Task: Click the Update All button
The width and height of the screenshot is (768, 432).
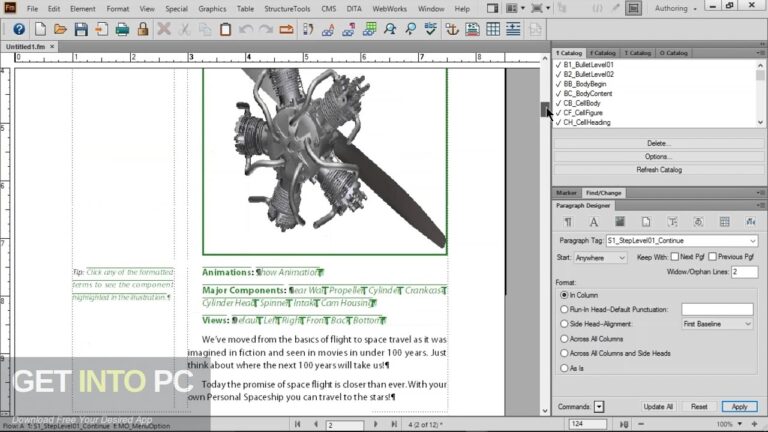Action: click(658, 407)
